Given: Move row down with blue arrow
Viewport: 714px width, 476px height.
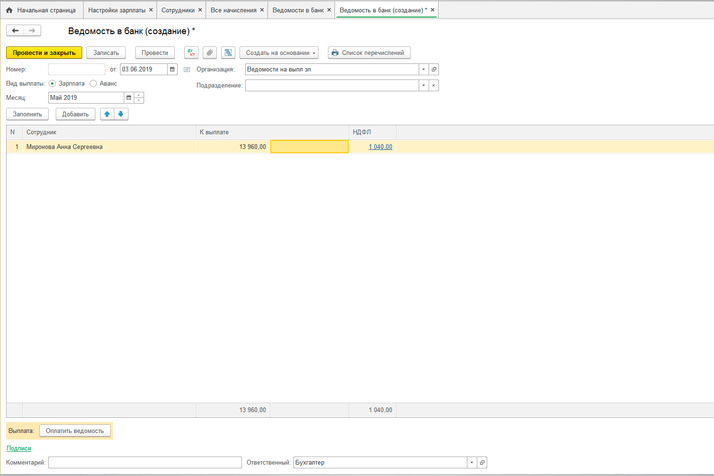Looking at the screenshot, I should click(x=121, y=114).
